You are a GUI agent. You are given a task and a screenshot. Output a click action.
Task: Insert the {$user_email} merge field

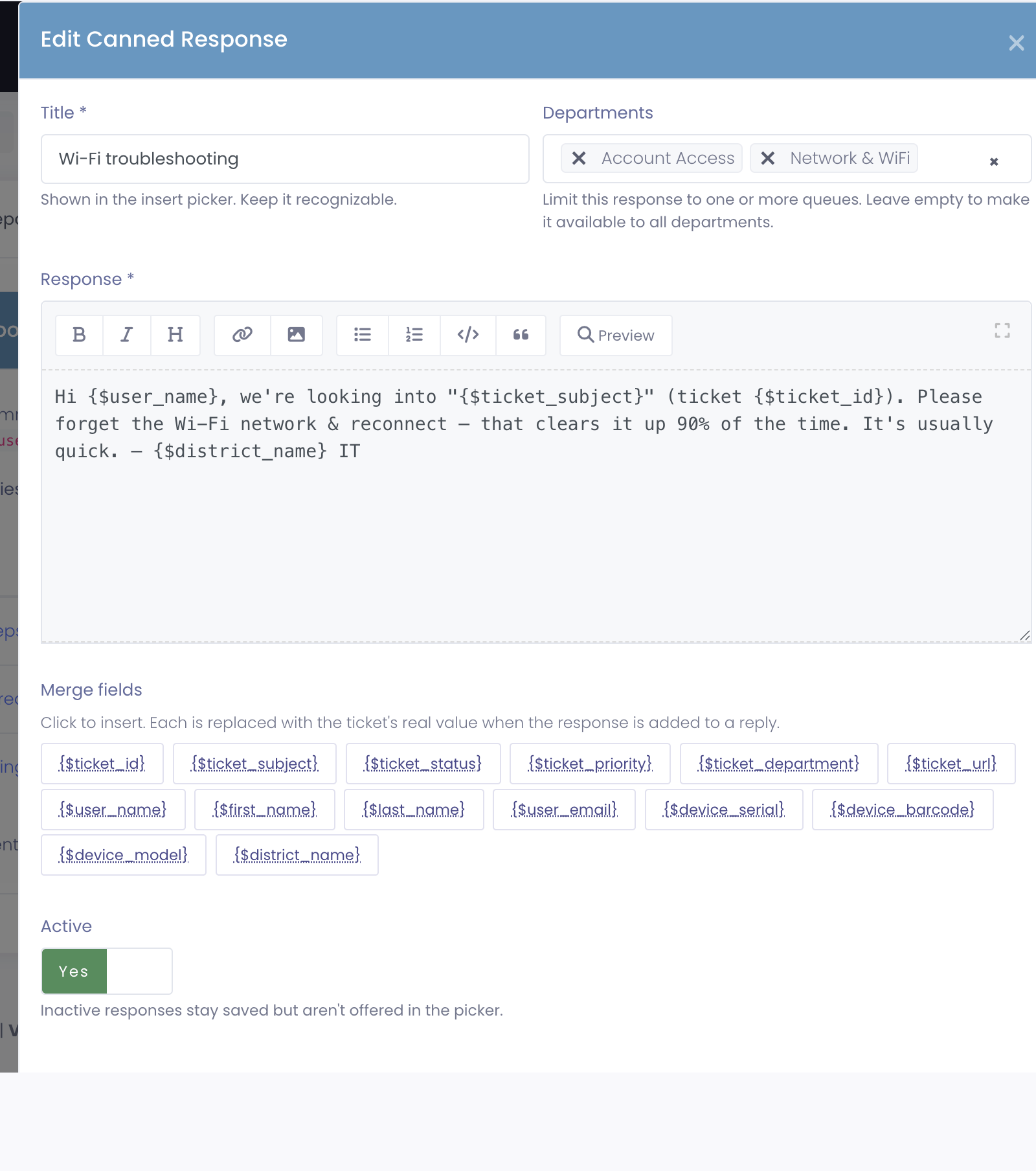pyautogui.click(x=565, y=810)
